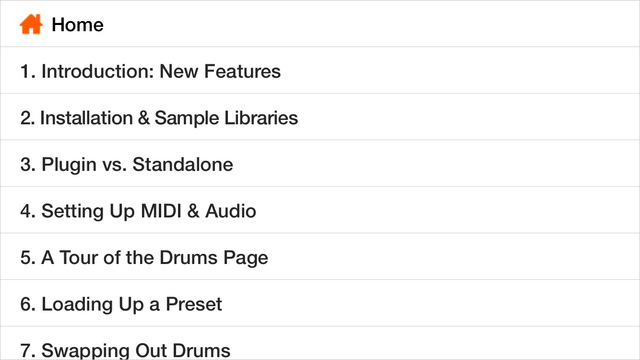Open Swapping Out Drums chapter
This screenshot has width=640, height=360.
[x=320, y=343]
